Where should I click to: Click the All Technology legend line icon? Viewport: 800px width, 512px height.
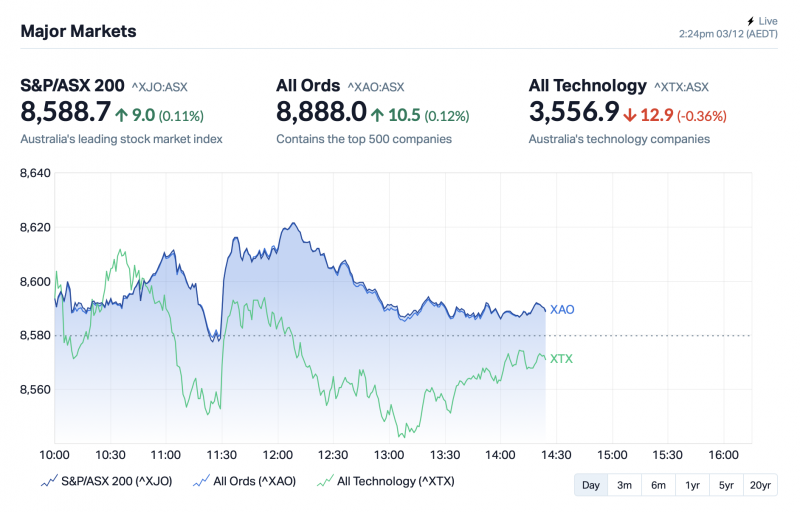325,481
